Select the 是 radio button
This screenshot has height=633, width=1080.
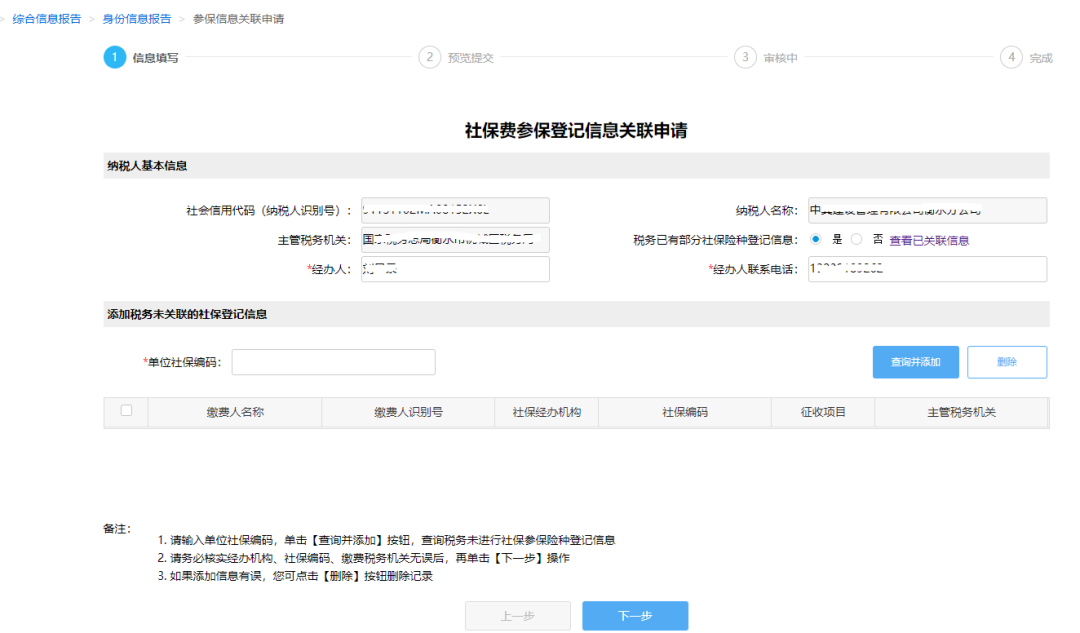[816, 240]
